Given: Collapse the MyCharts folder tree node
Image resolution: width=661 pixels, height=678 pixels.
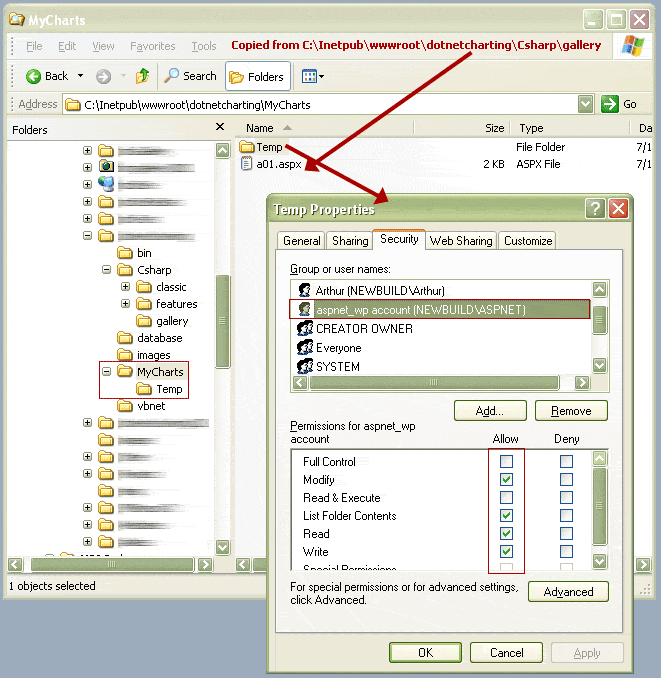Looking at the screenshot, I should (106, 372).
